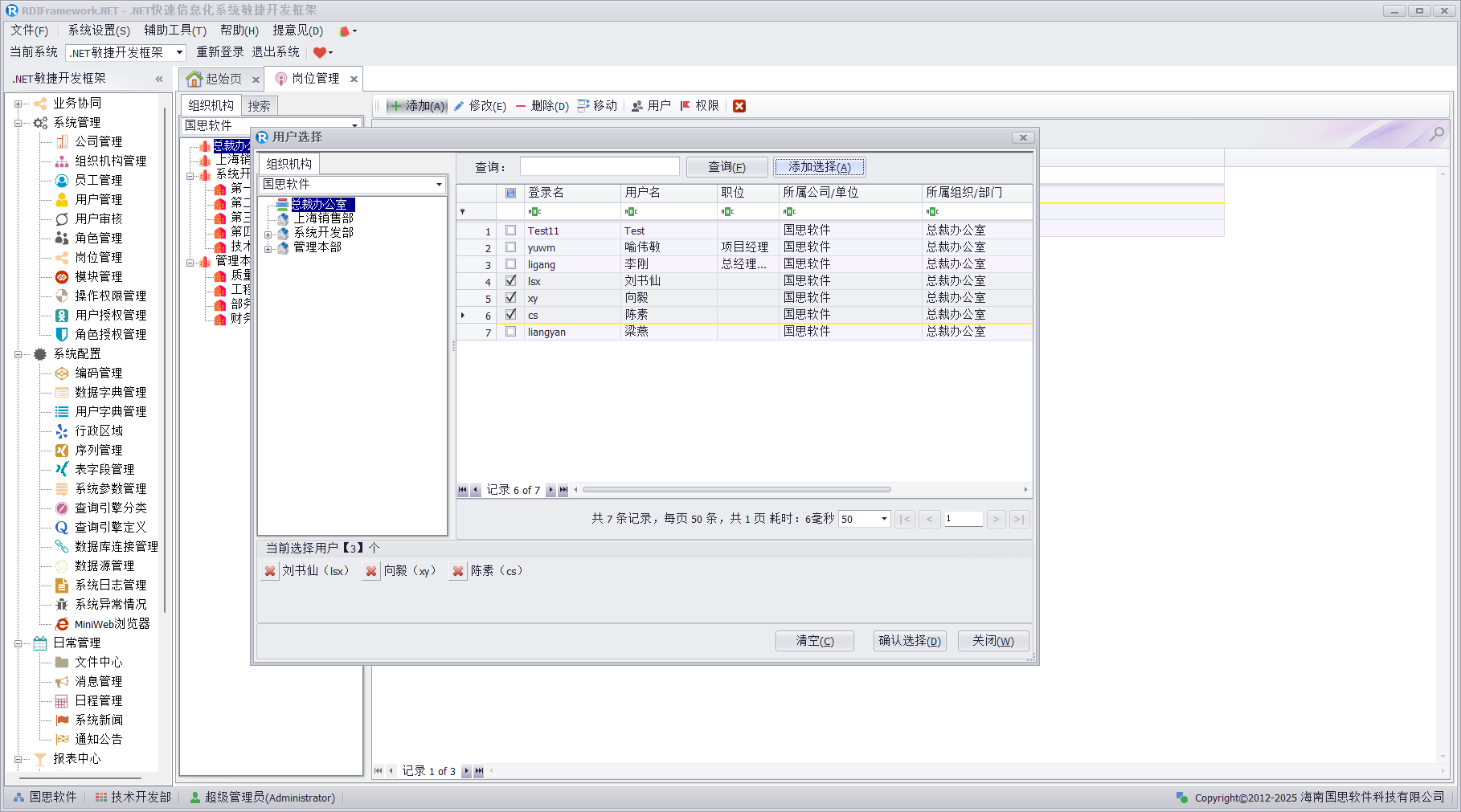This screenshot has height=812, width=1461.
Task: Click the 用户 toolbar icon
Action: point(637,106)
